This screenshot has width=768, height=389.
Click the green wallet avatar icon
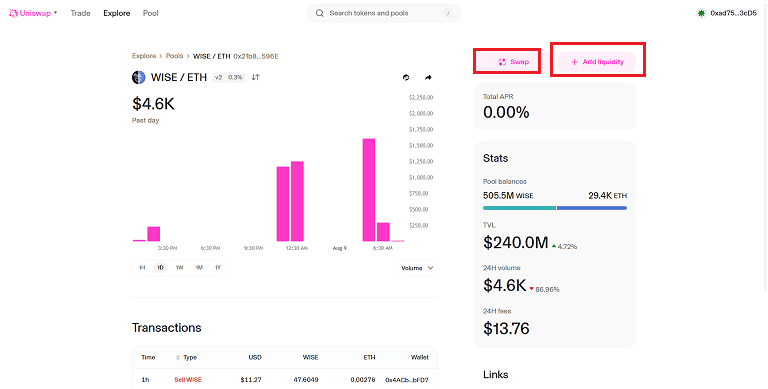point(701,13)
